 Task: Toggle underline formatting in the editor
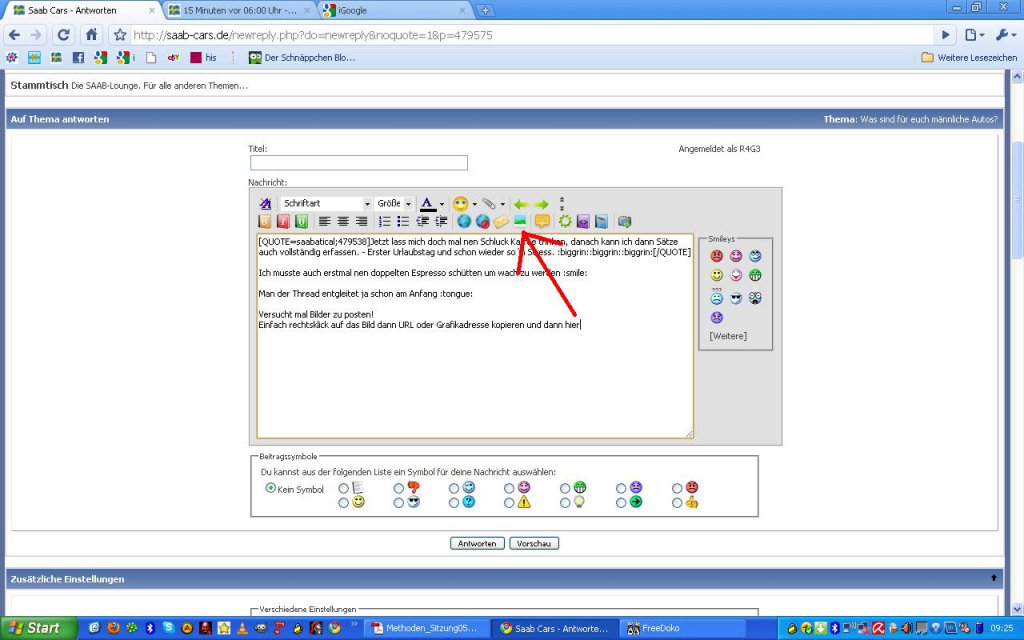(x=301, y=221)
